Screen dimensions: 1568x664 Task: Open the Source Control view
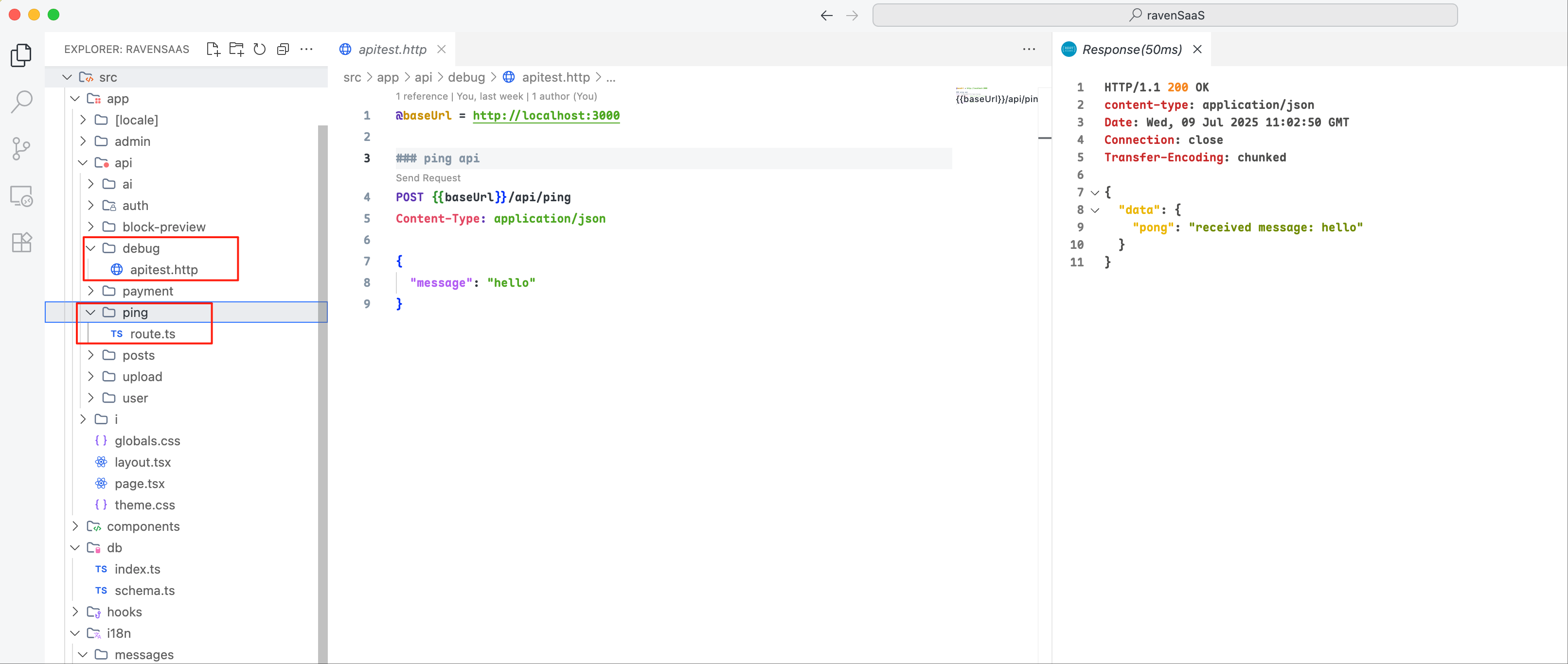[x=22, y=149]
